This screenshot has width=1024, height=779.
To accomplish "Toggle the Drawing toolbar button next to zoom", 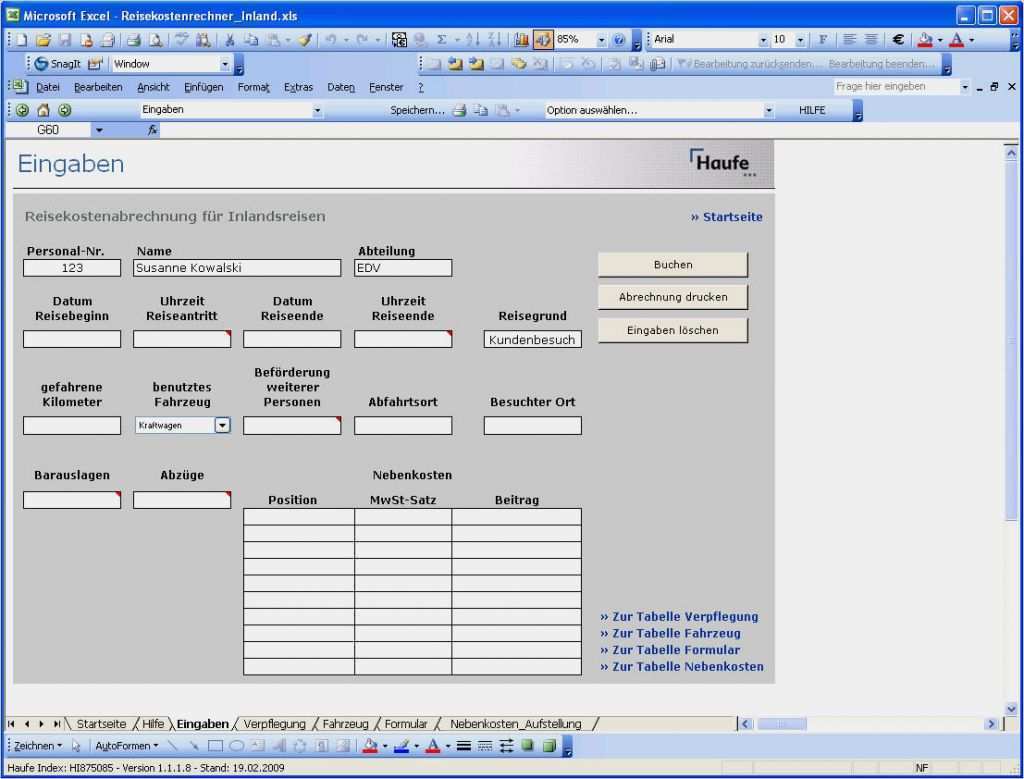I will [x=542, y=40].
